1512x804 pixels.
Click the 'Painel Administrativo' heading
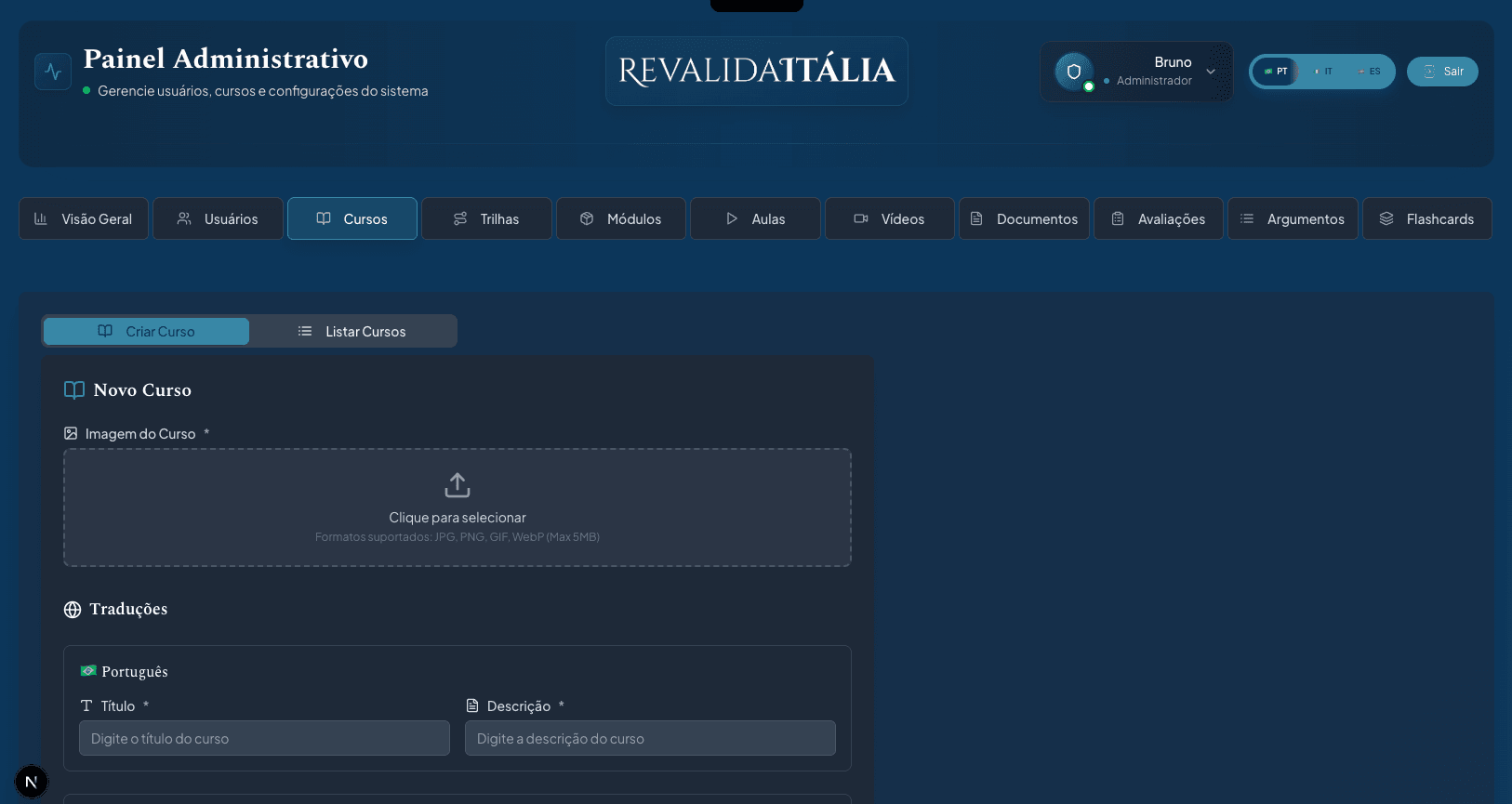[226, 59]
